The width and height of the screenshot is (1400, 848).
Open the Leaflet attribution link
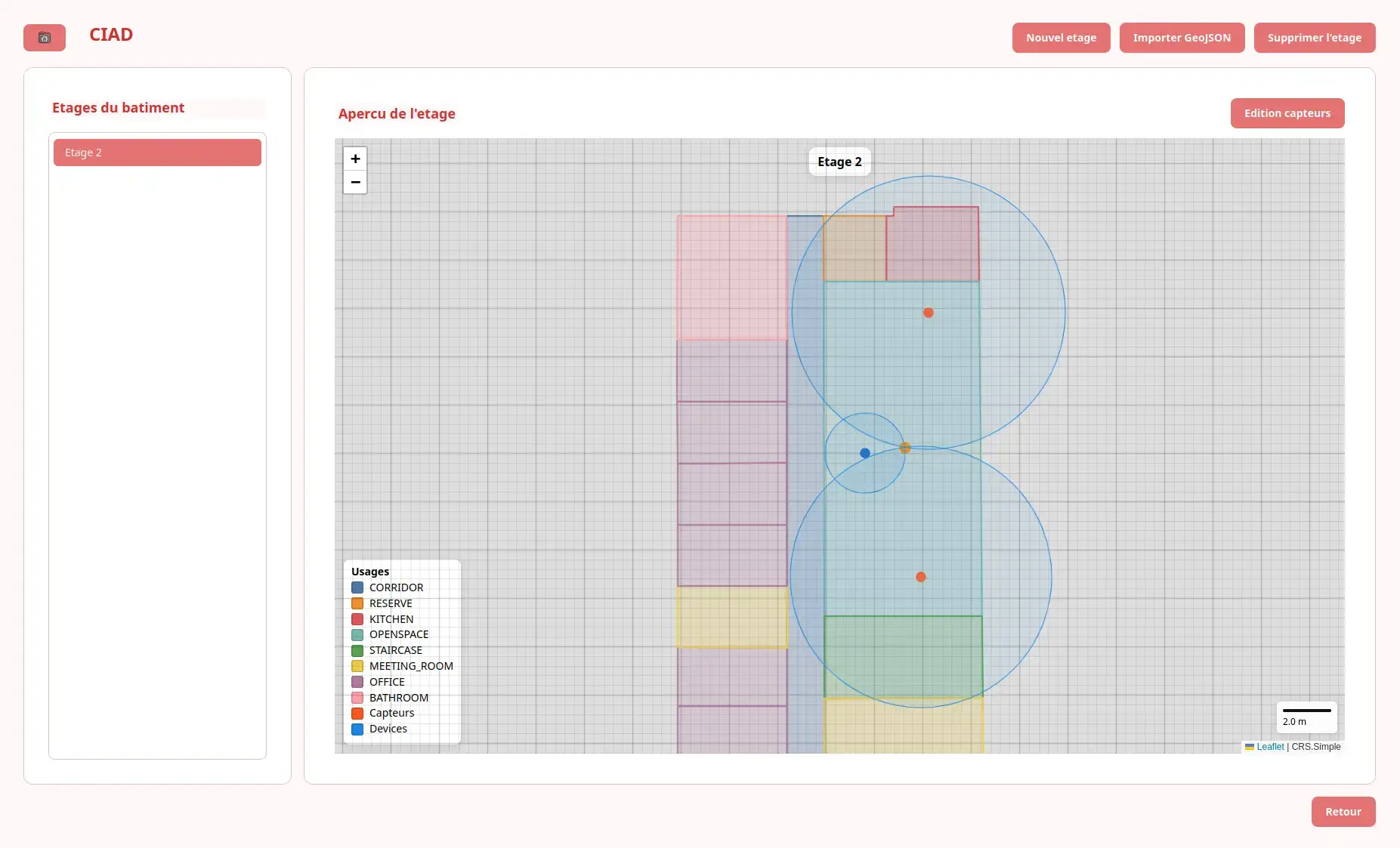[1270, 747]
